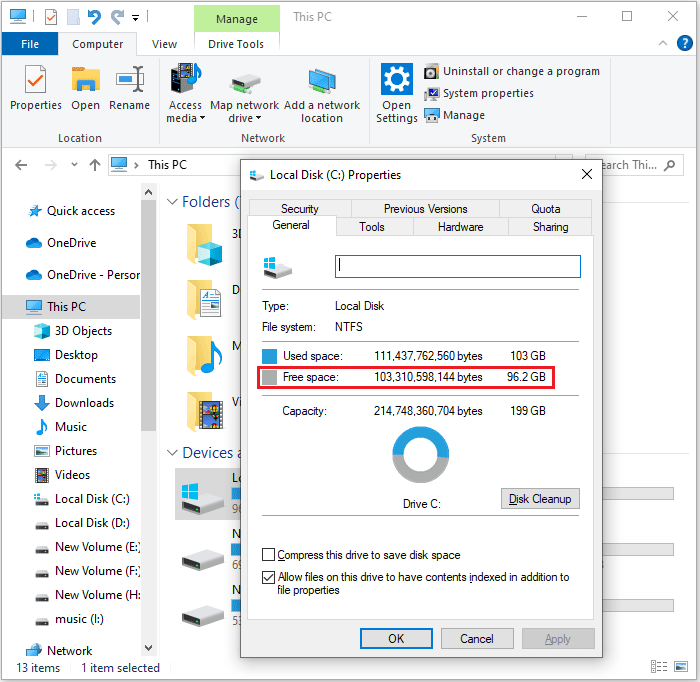The width and height of the screenshot is (700, 682).
Task: Click the Music folder icon in content pane
Action: tap(204, 355)
